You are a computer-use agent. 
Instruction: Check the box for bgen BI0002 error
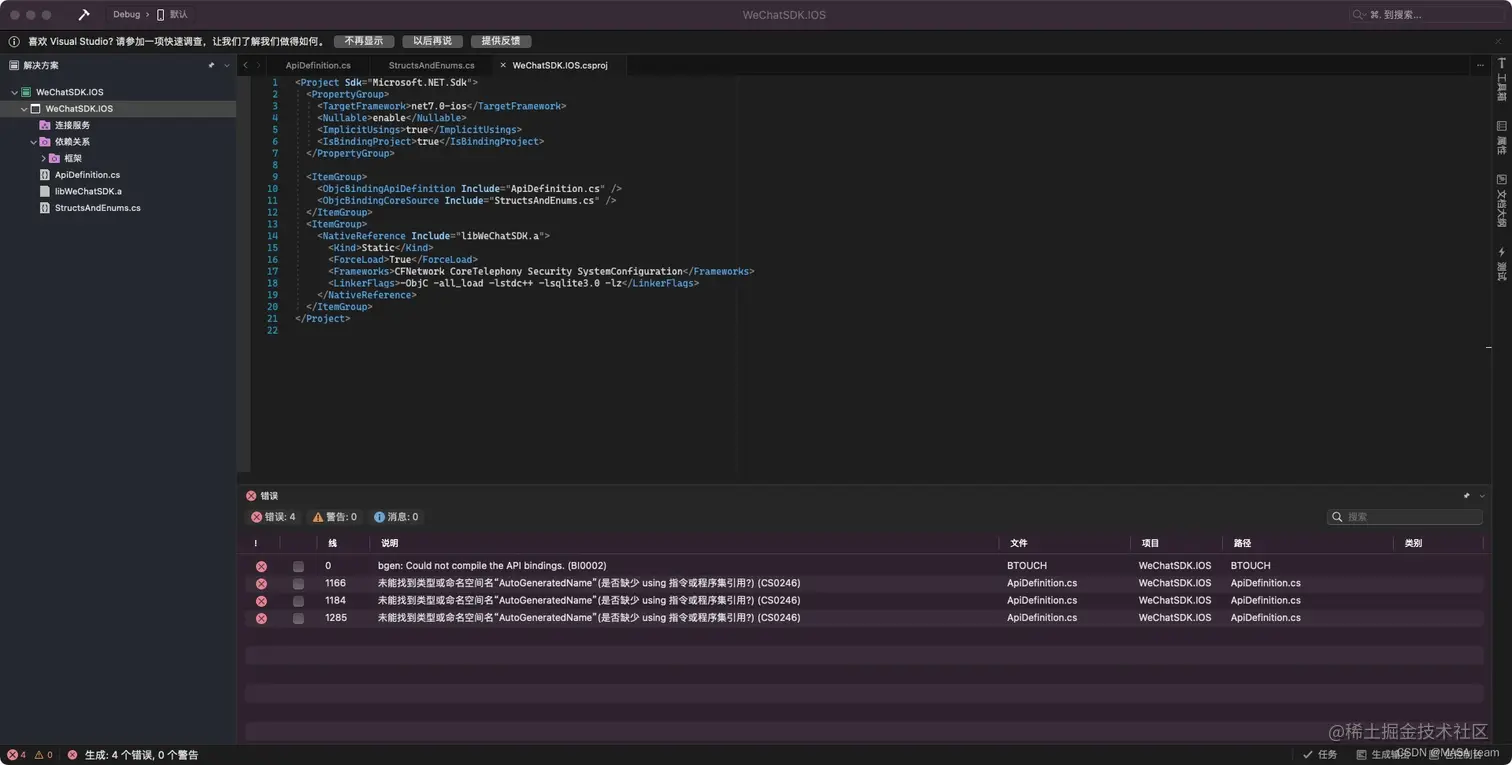coord(298,566)
